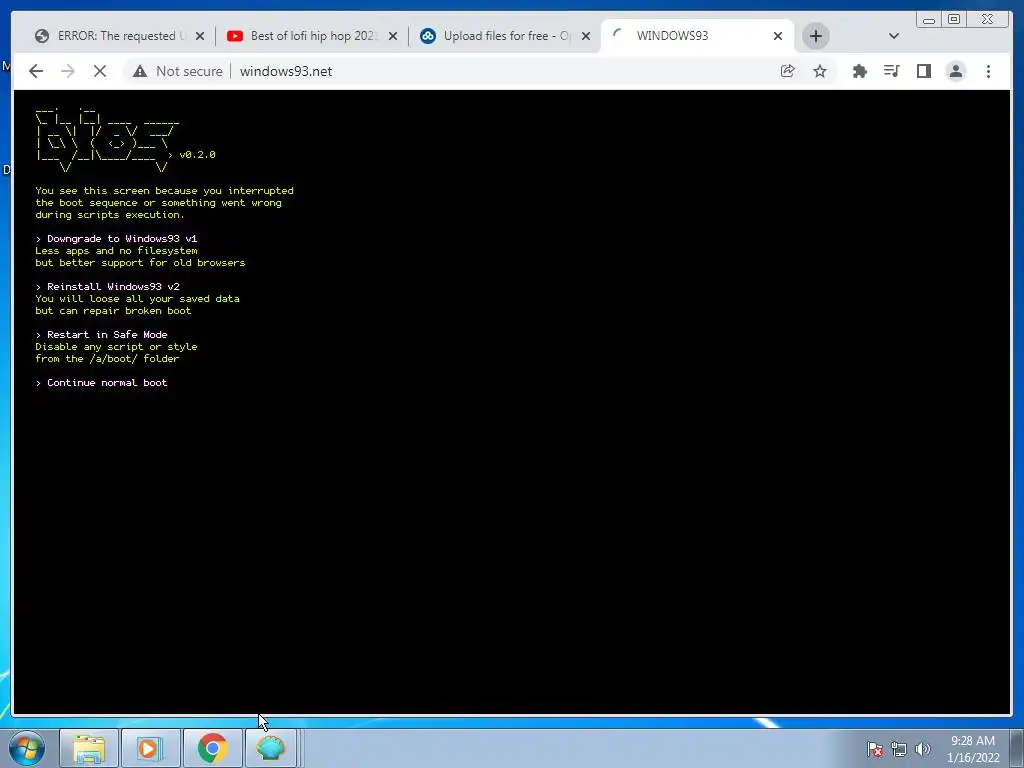Click the v0.2.0 version text
This screenshot has width=1024, height=768.
pos(197,155)
